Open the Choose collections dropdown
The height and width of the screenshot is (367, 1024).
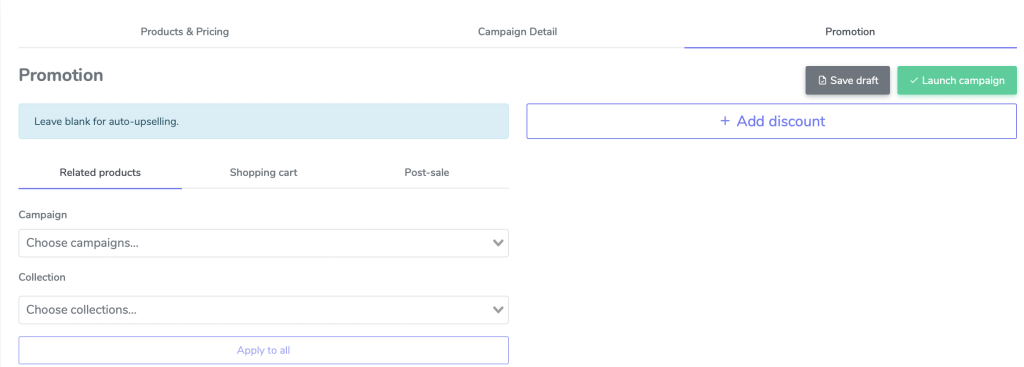(263, 310)
